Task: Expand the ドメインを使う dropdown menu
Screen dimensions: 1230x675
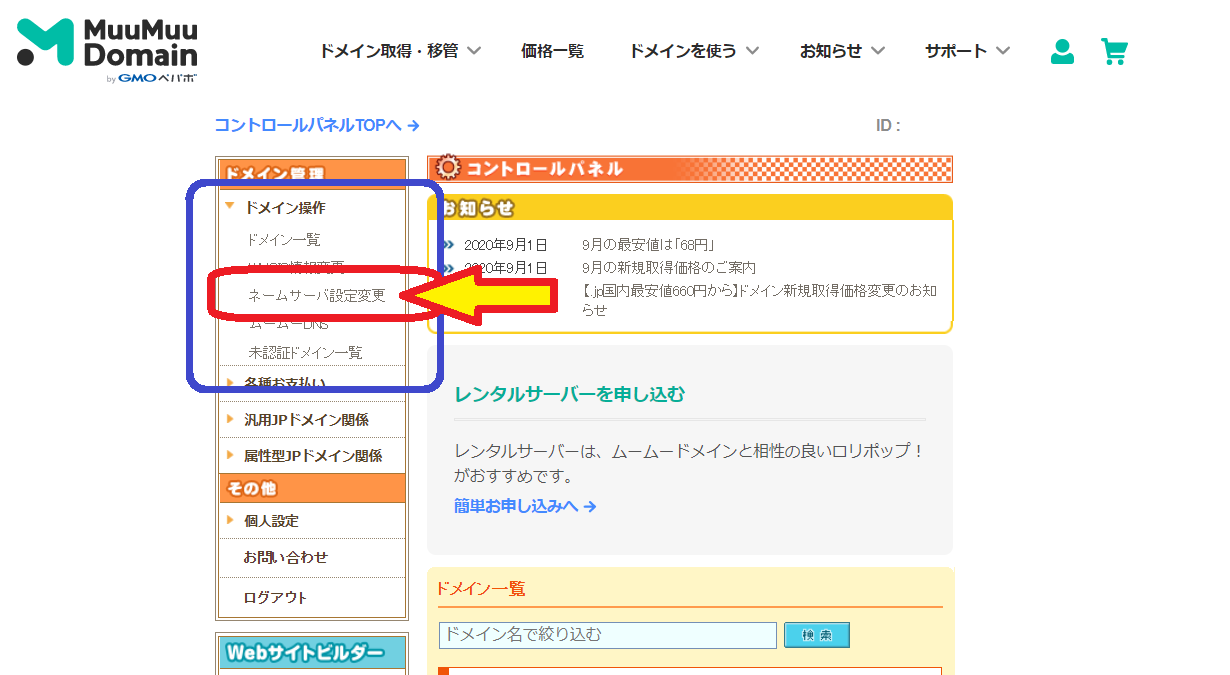Action: click(693, 51)
